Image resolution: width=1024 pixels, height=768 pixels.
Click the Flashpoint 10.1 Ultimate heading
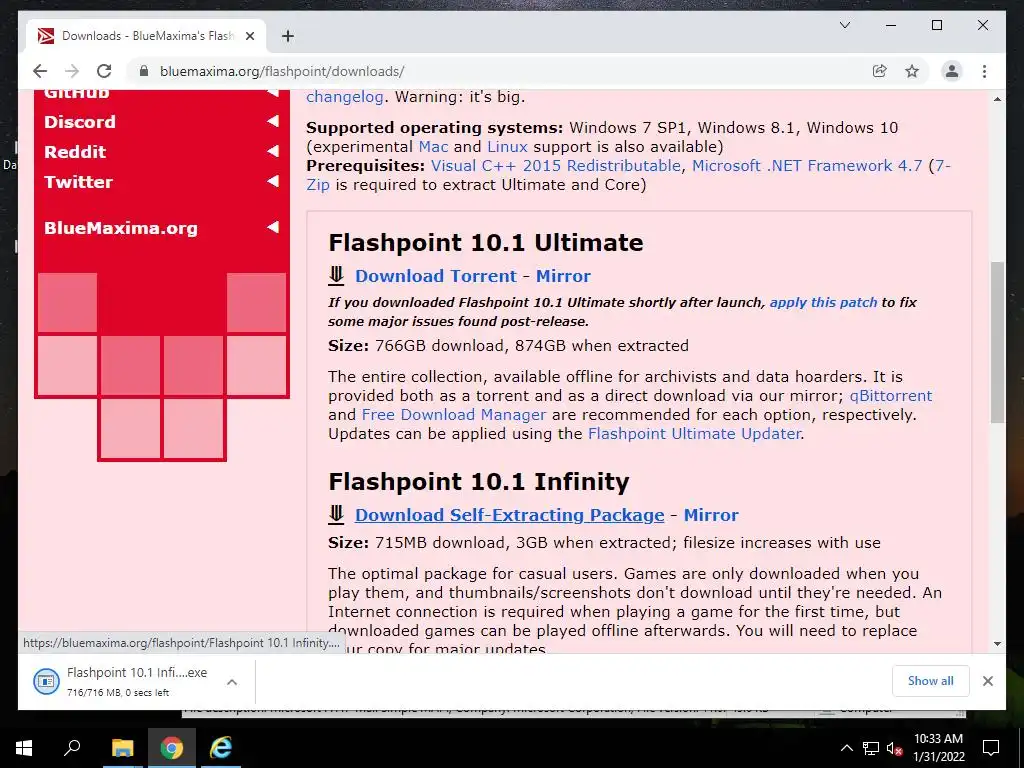pos(486,243)
